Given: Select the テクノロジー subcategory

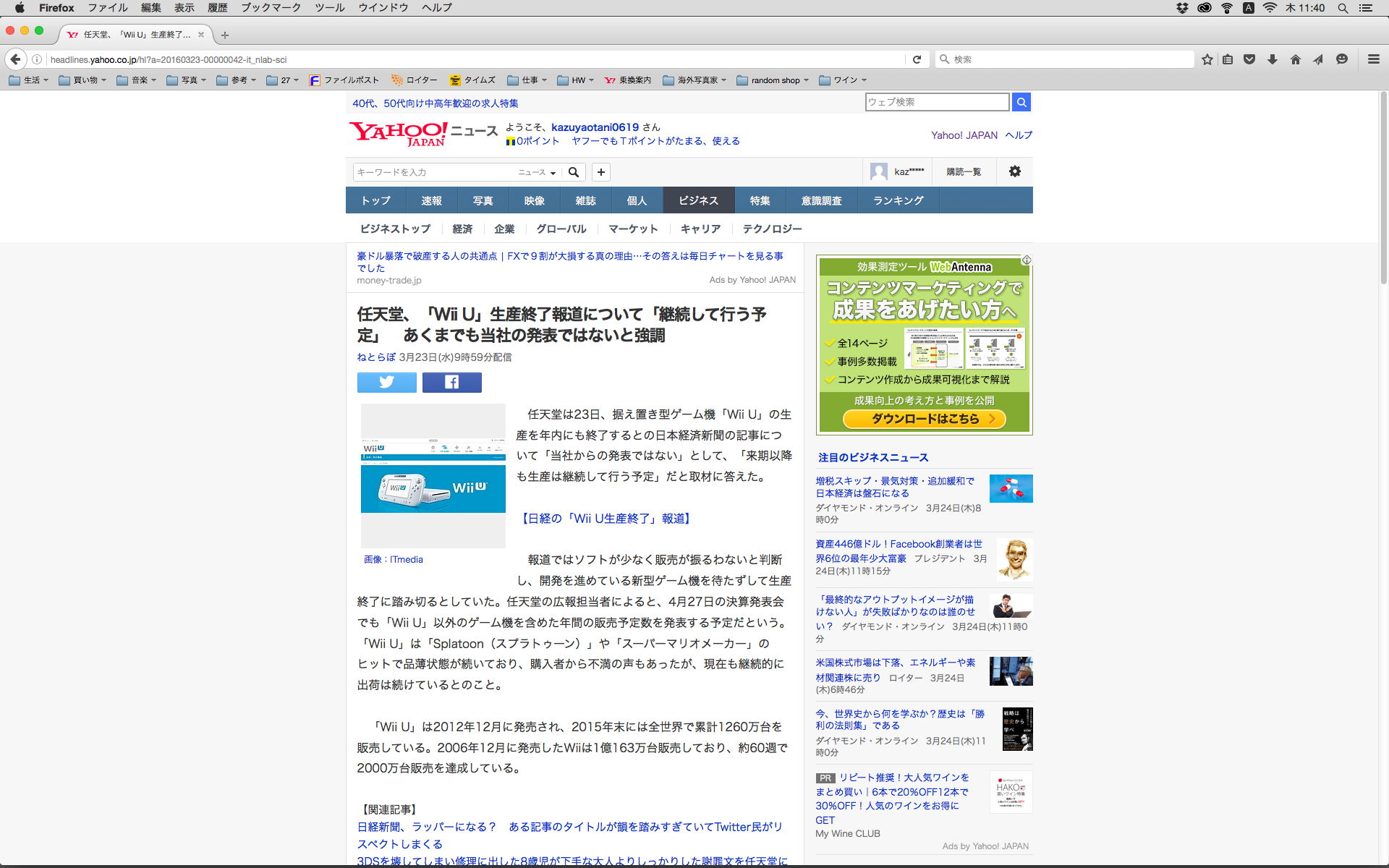Looking at the screenshot, I should point(772,229).
